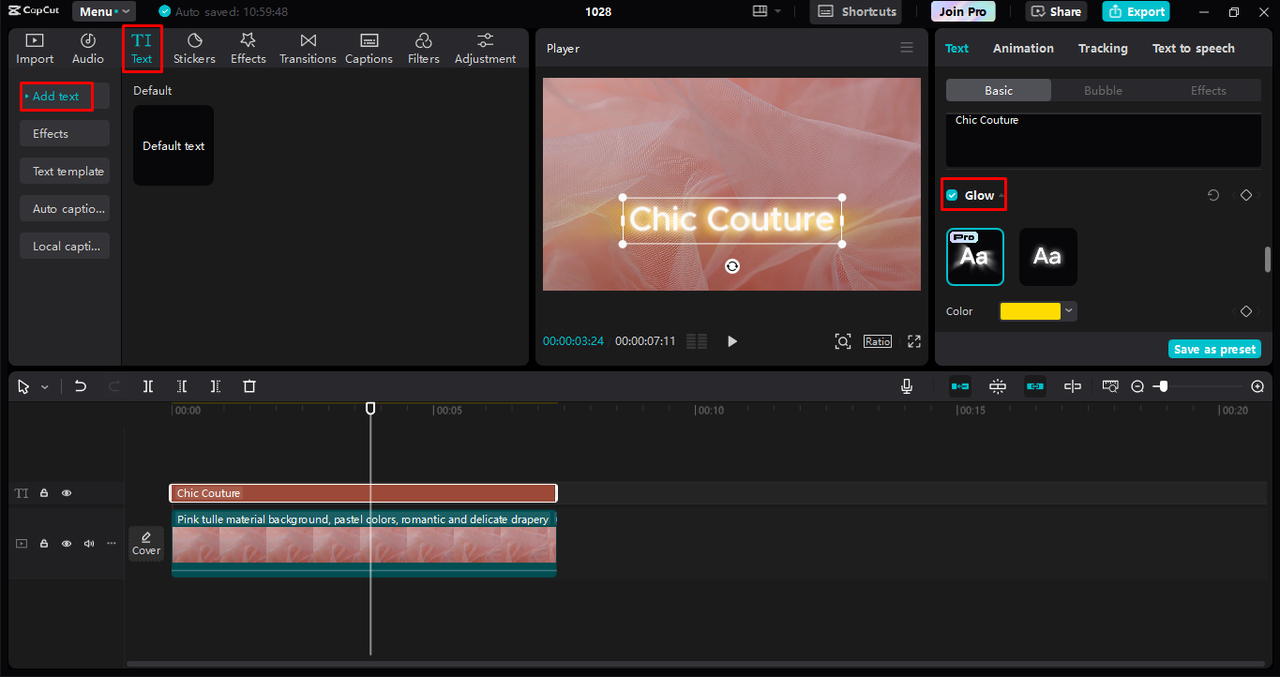
Task: Click the Ratio button in player
Action: point(878,341)
